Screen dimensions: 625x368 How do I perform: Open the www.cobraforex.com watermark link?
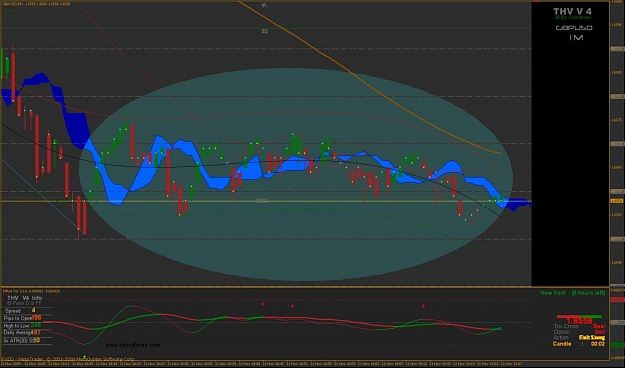tap(133, 345)
